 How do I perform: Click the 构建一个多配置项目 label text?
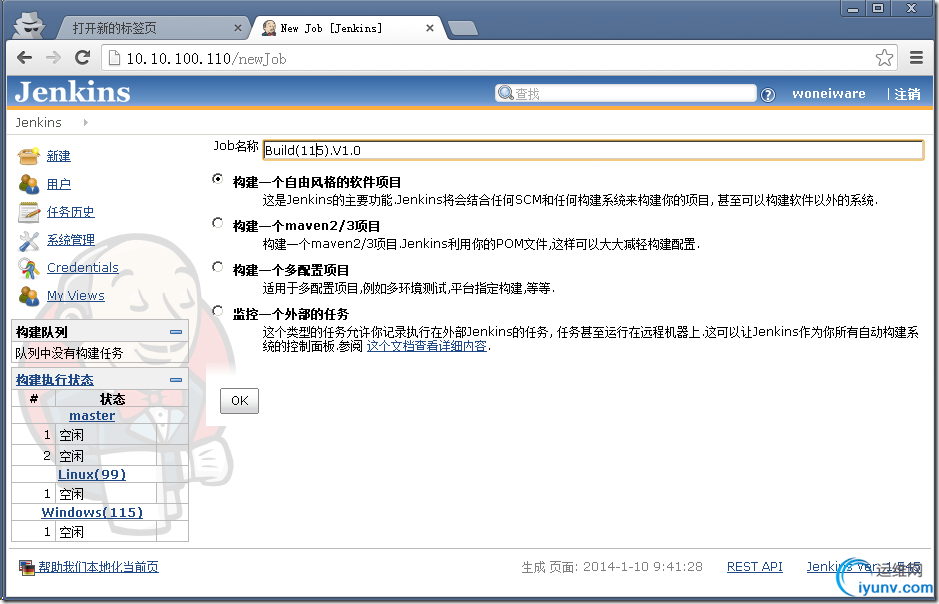pos(291,270)
